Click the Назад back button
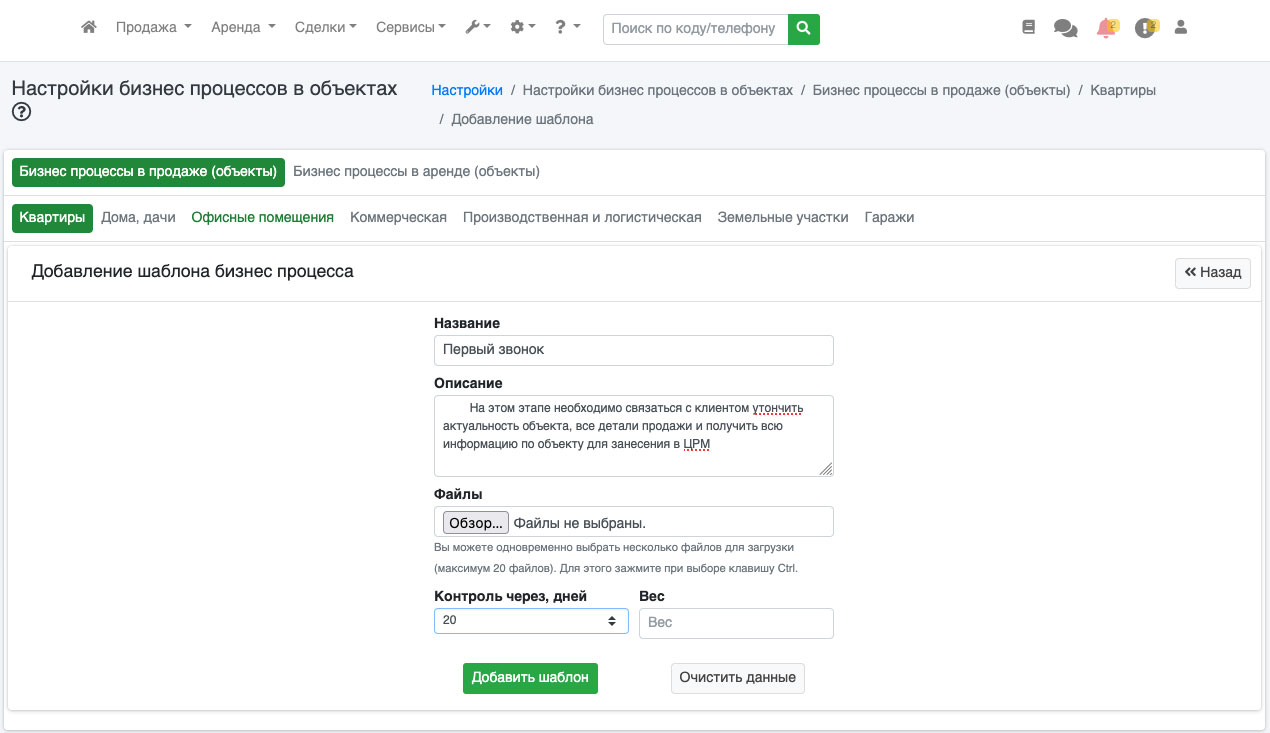Screen dimensions: 1270x733 click(x=1212, y=272)
